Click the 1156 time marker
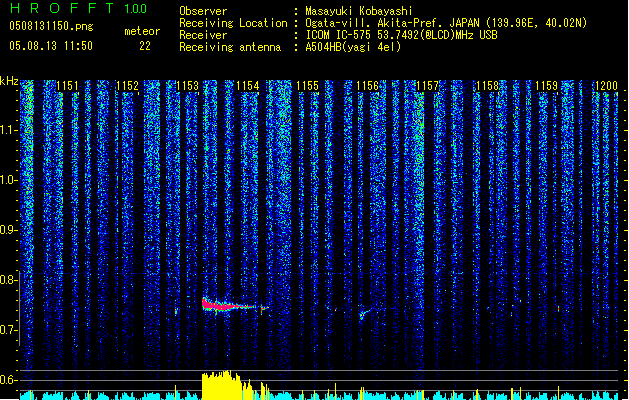Image resolution: width=629 pixels, height=400 pixels. click(x=367, y=86)
